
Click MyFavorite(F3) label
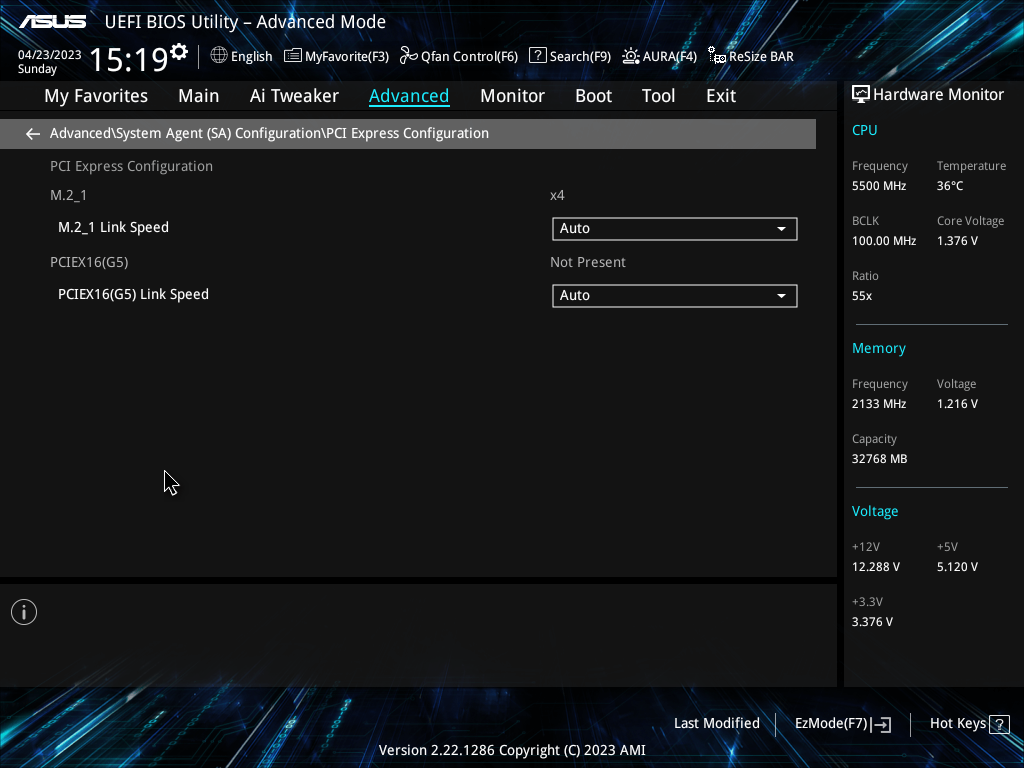coord(347,57)
